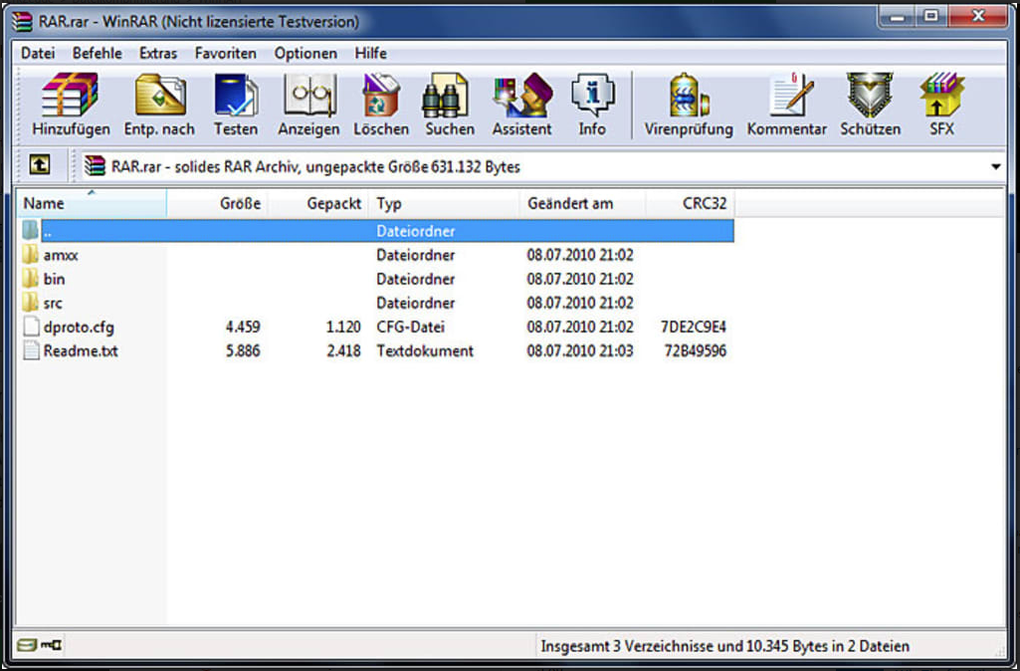Image resolution: width=1020 pixels, height=671 pixels.
Task: Show archive Info icon
Action: [x=592, y=95]
